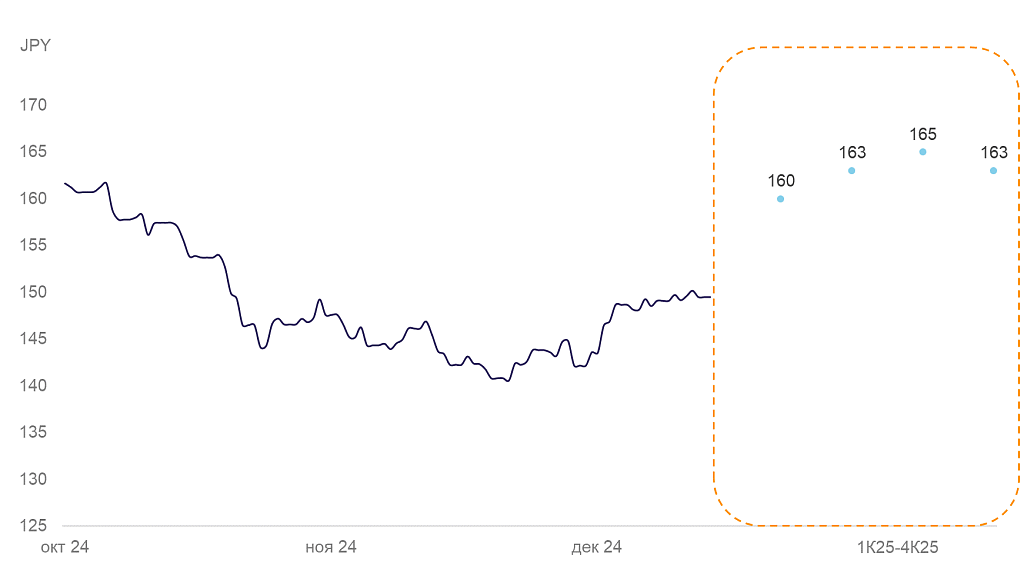Screen dimensions: 1024x579
Task: Select the 125 y-axis label
Action: [35, 526]
